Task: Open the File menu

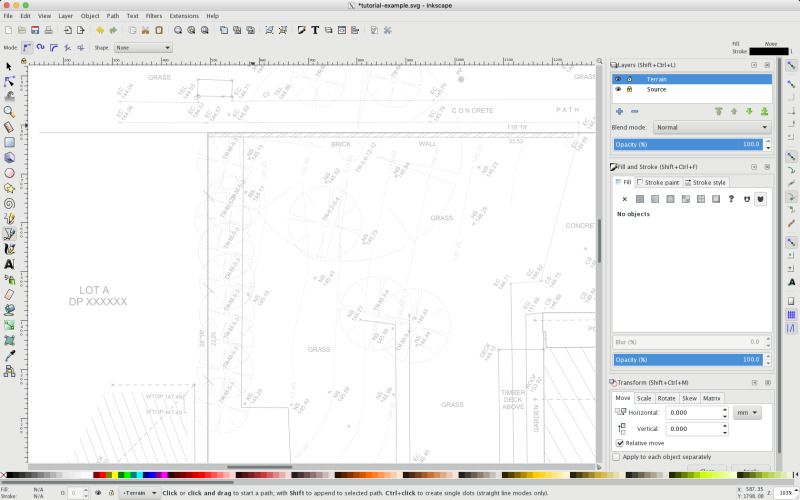Action: [8, 16]
